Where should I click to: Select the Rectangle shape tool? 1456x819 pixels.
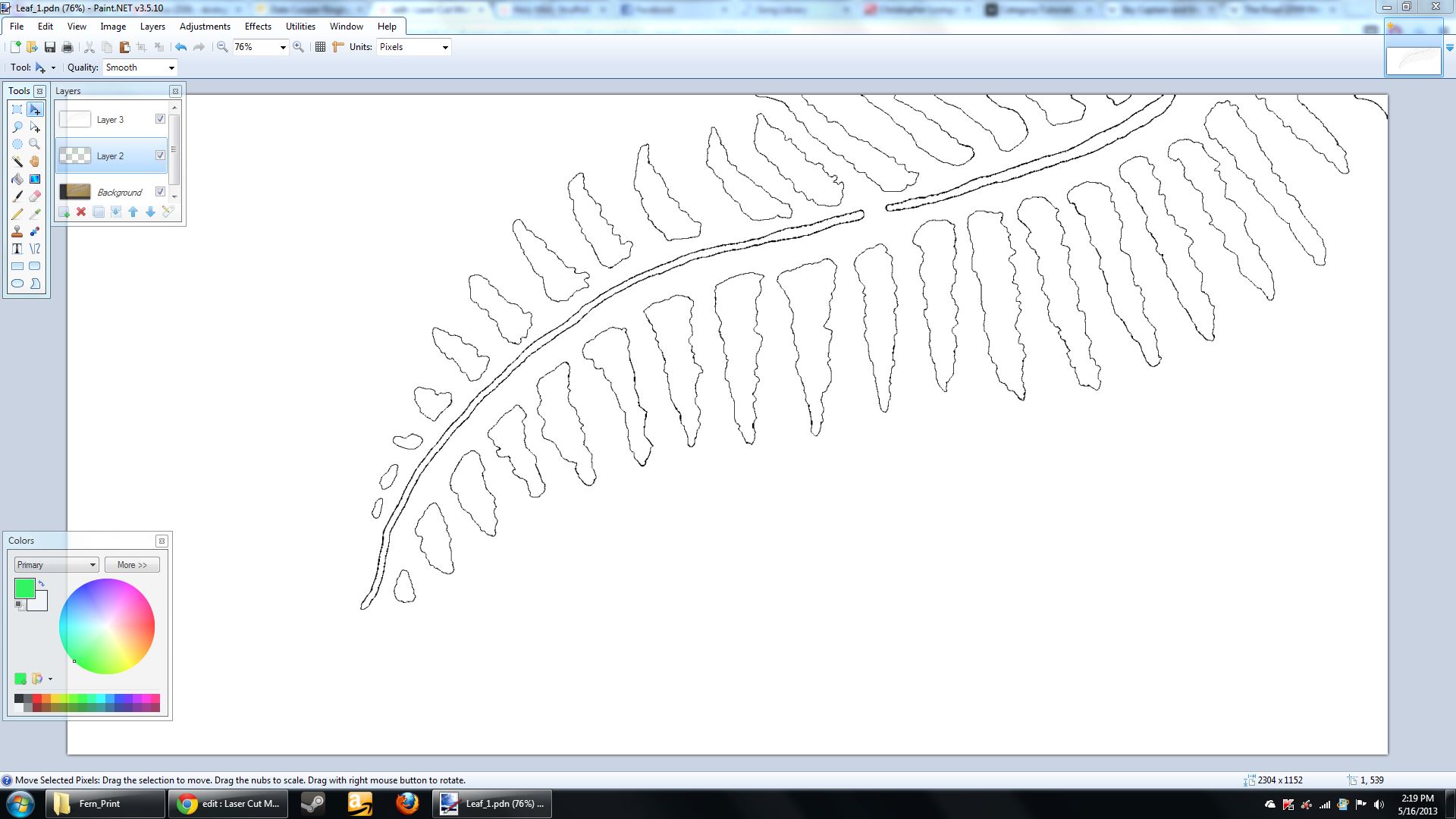(17, 266)
